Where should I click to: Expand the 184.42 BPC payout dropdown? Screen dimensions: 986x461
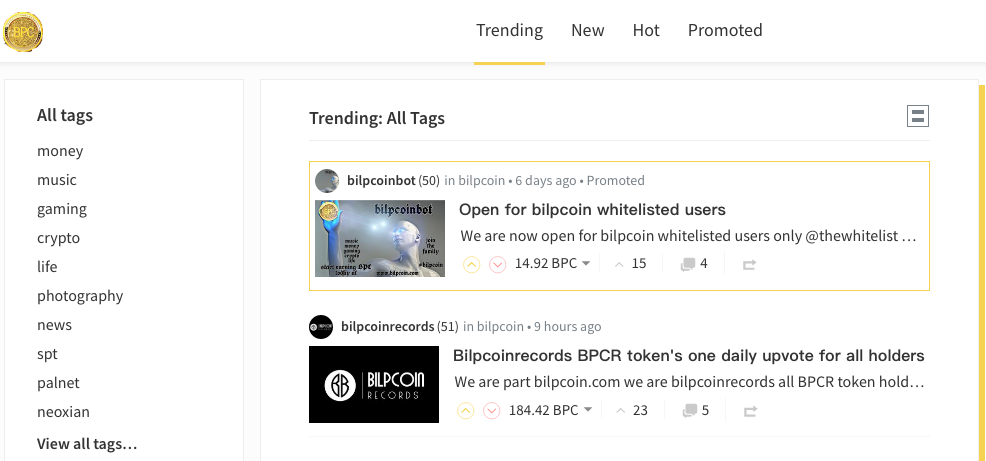[x=588, y=410]
